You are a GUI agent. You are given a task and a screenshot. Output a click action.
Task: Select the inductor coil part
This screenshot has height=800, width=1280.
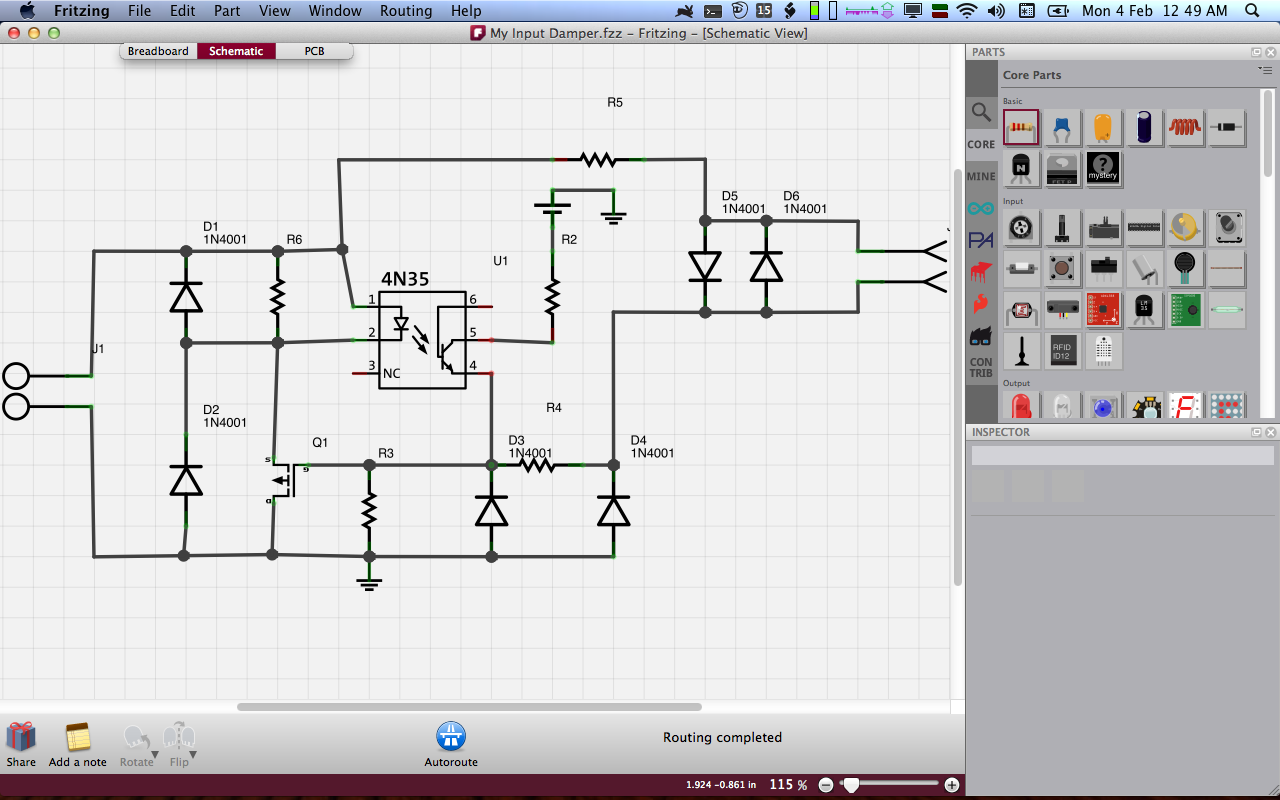pyautogui.click(x=1184, y=128)
